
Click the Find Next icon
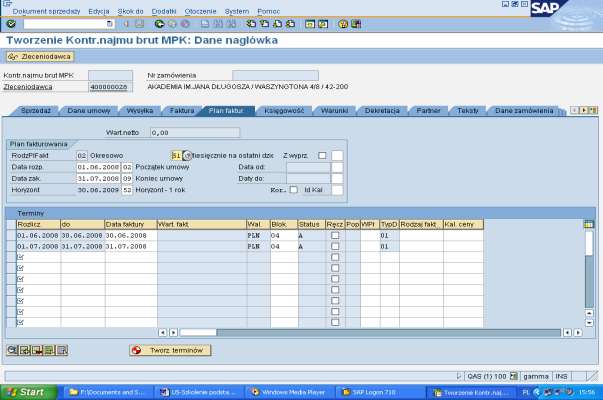[231, 24]
